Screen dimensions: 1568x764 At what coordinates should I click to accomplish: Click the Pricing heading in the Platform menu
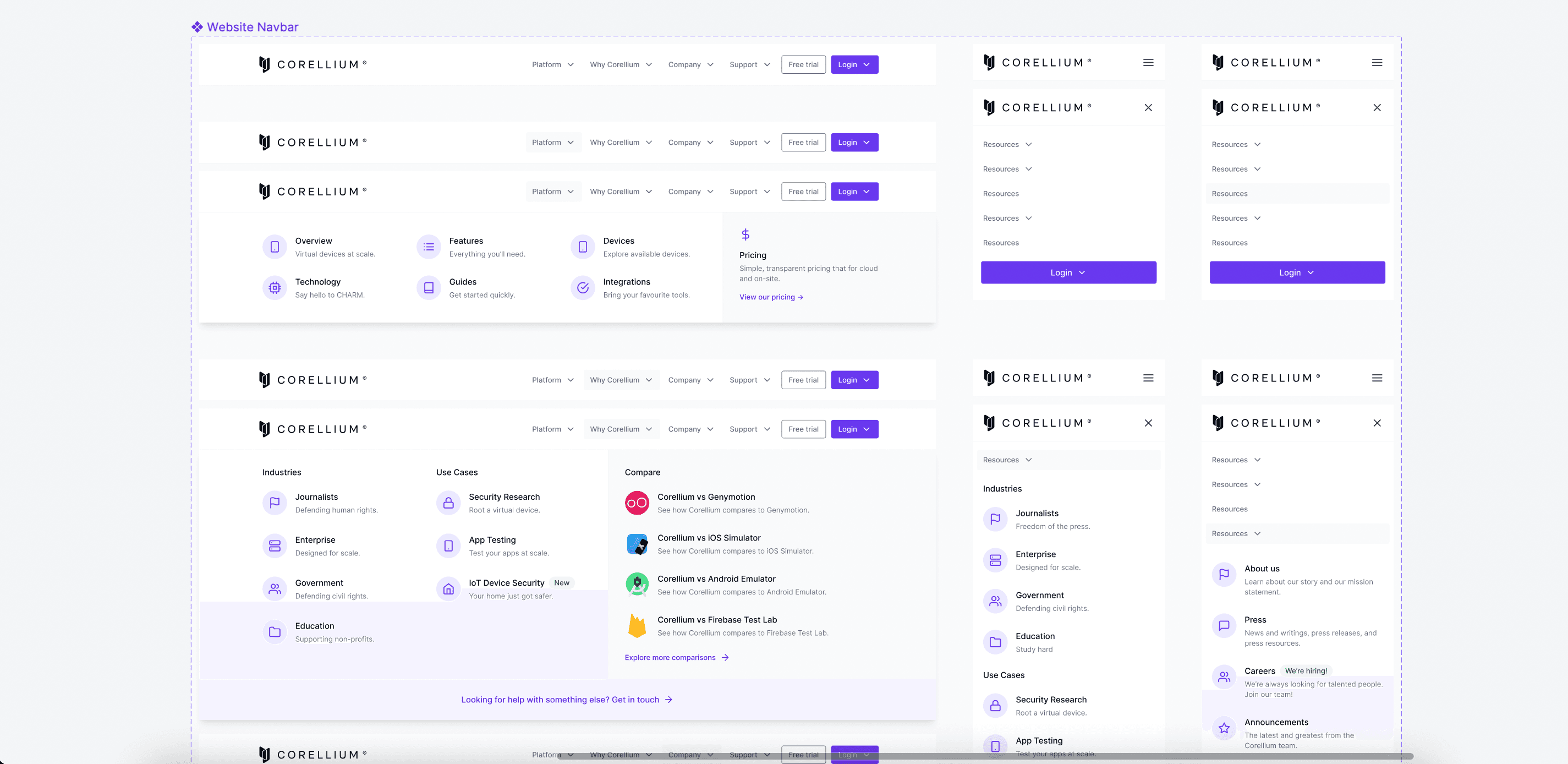pos(752,255)
